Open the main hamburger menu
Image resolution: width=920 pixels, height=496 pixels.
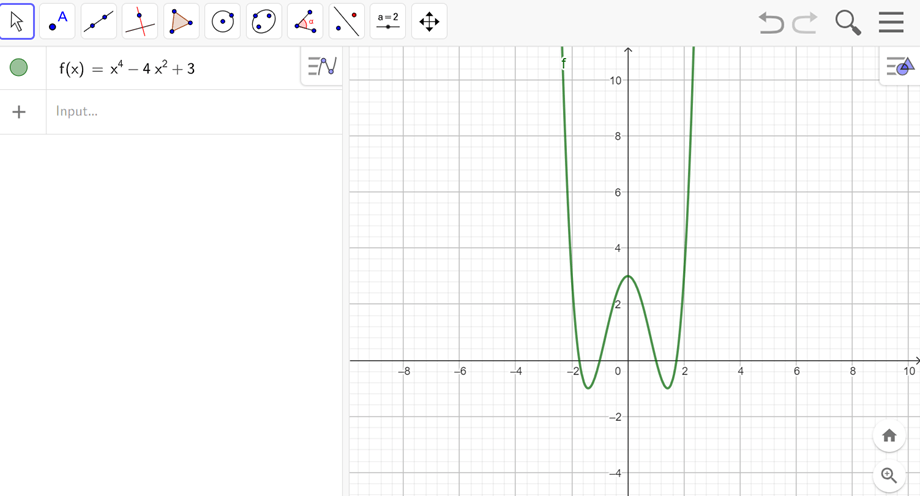(891, 22)
